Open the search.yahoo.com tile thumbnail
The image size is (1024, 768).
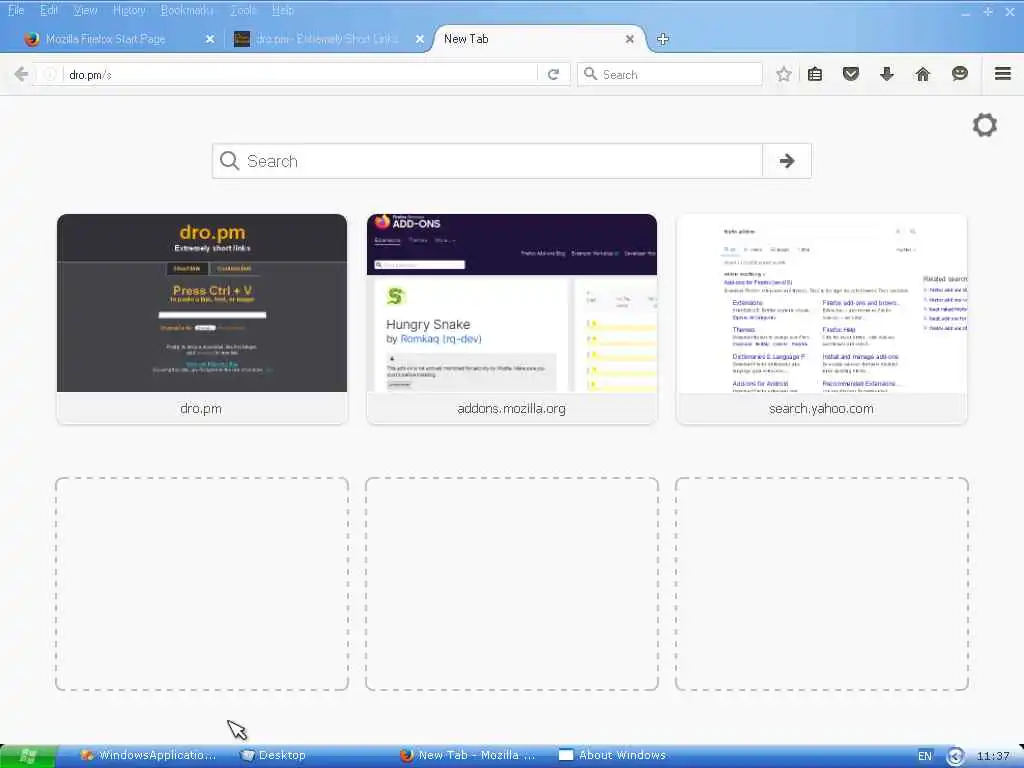(x=822, y=303)
